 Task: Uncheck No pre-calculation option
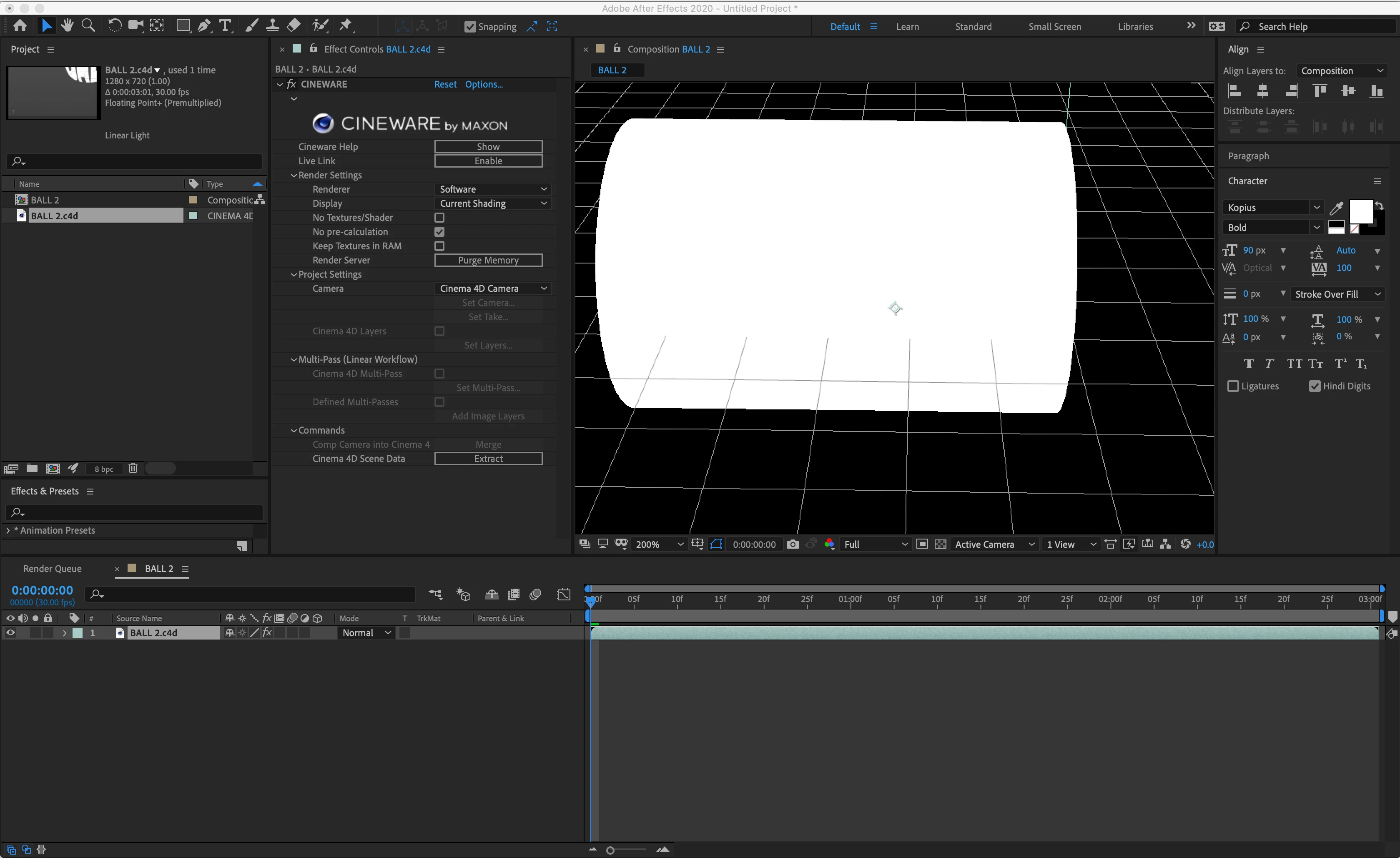[439, 232]
